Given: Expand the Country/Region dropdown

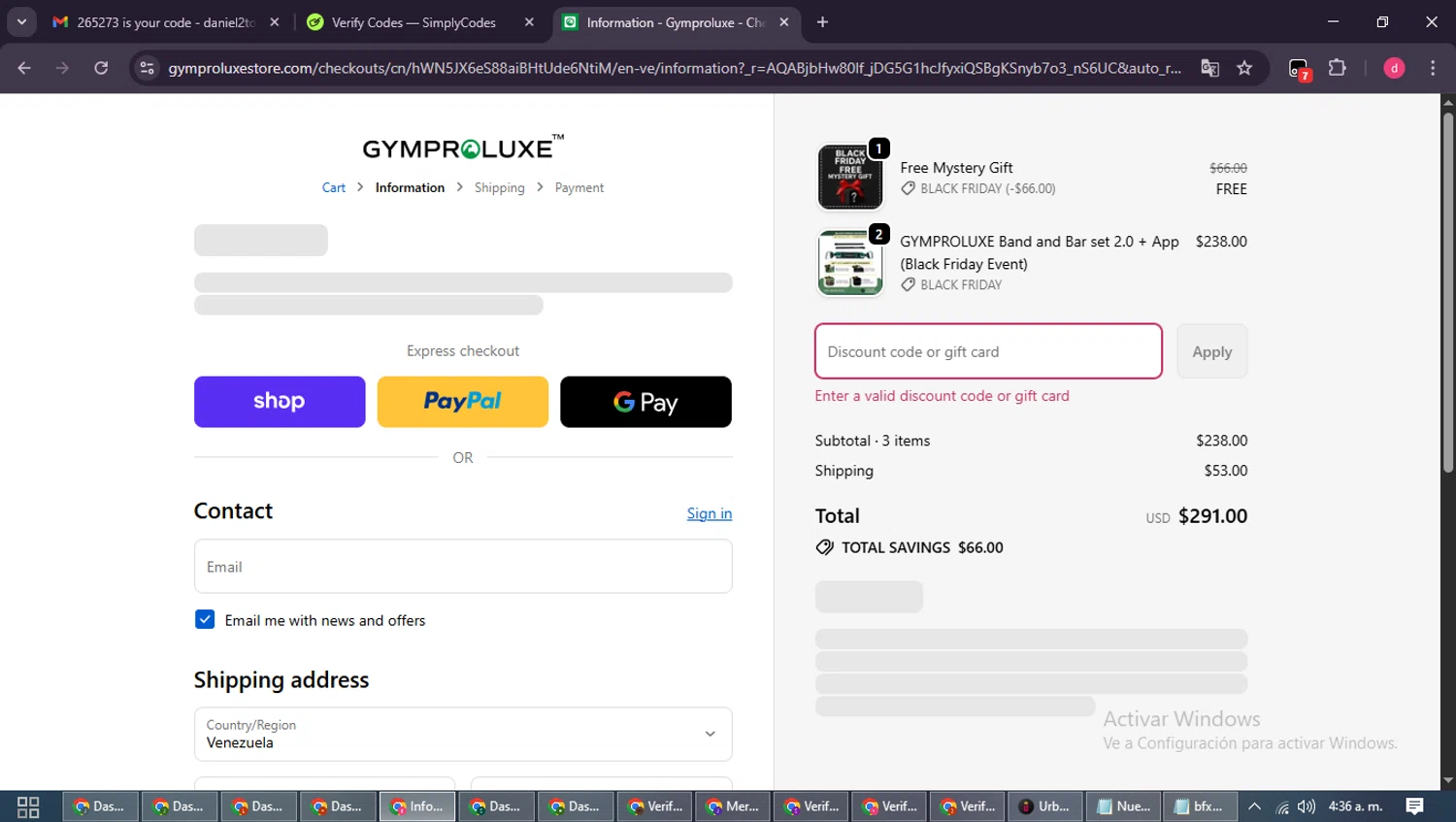Looking at the screenshot, I should (463, 734).
